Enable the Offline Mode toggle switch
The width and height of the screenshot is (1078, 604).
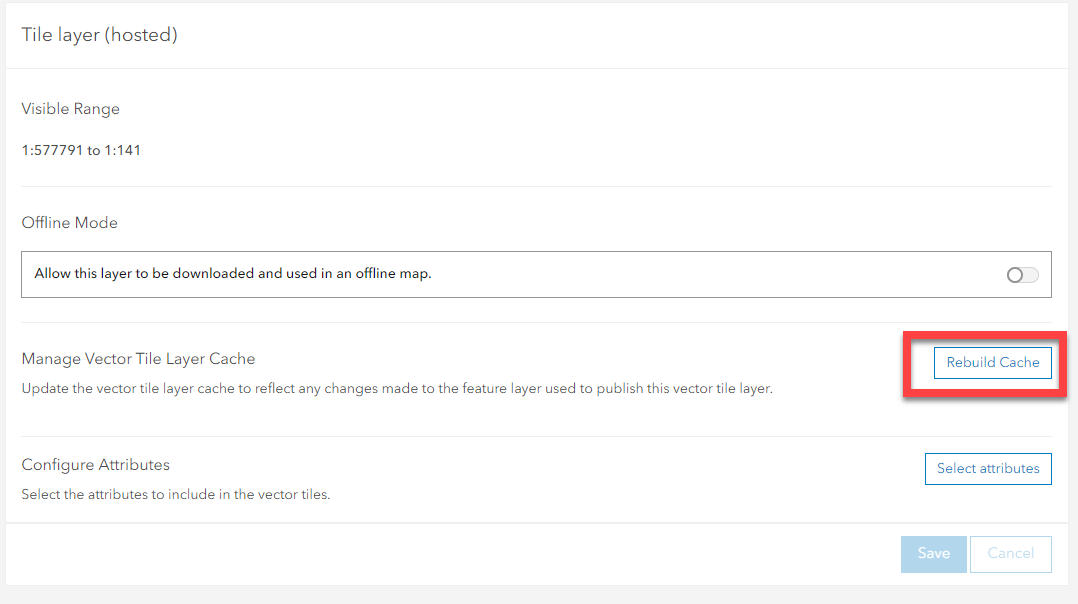1022,275
